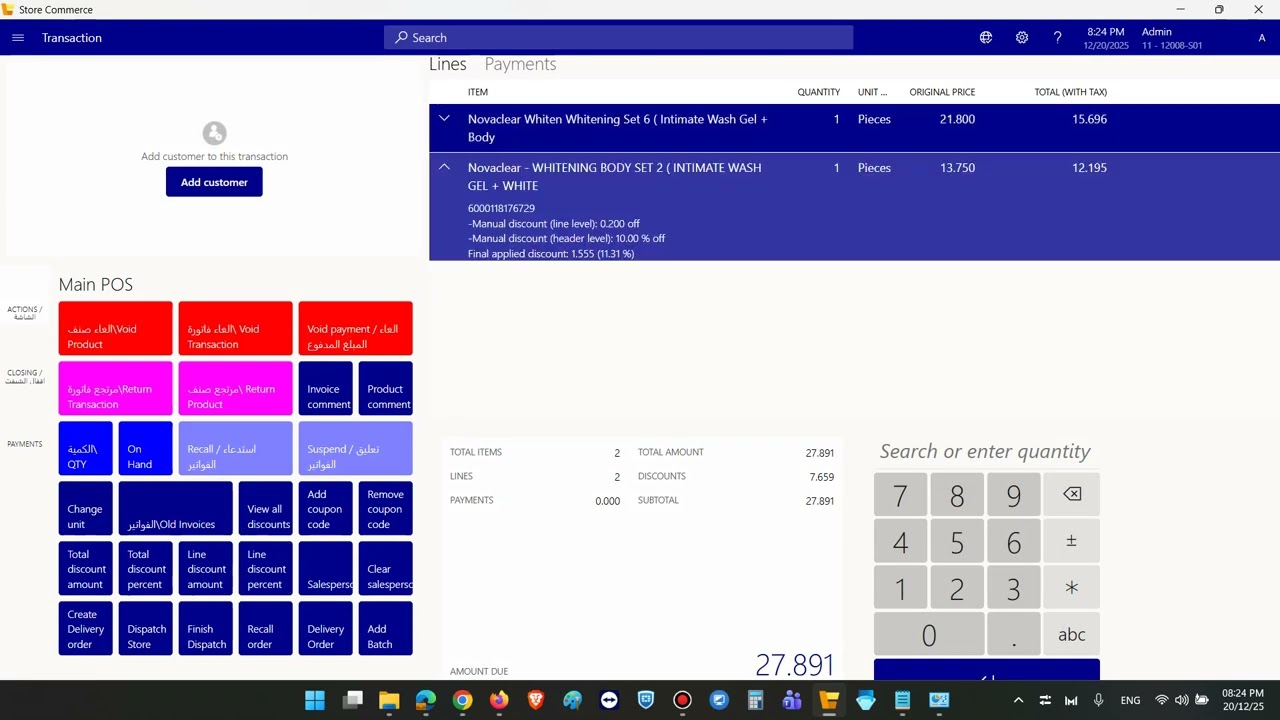This screenshot has height=720, width=1280.
Task: Click the Void Transaction button
Action: coord(235,329)
